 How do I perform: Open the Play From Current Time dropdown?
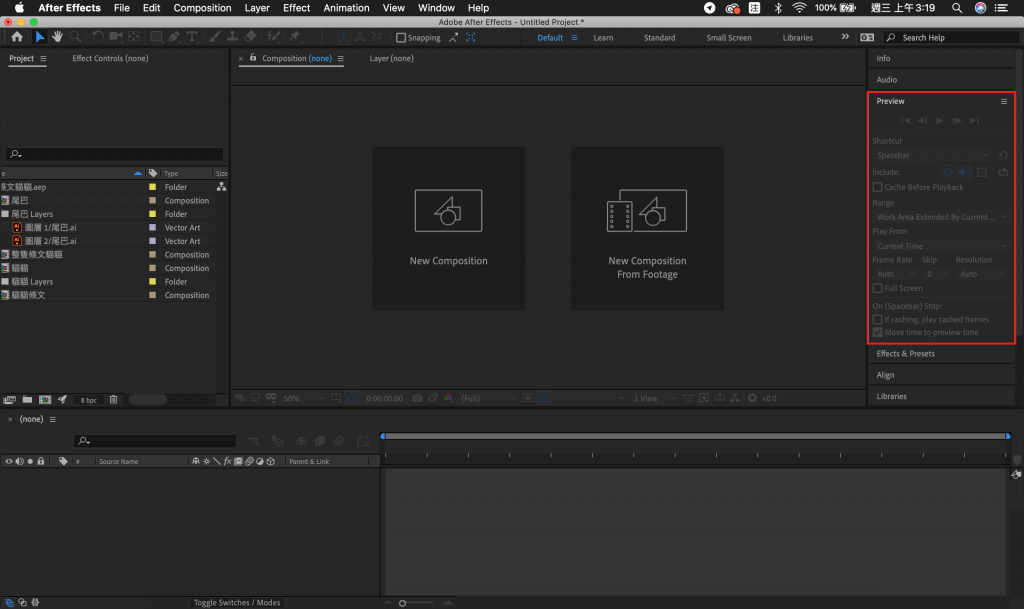940,246
